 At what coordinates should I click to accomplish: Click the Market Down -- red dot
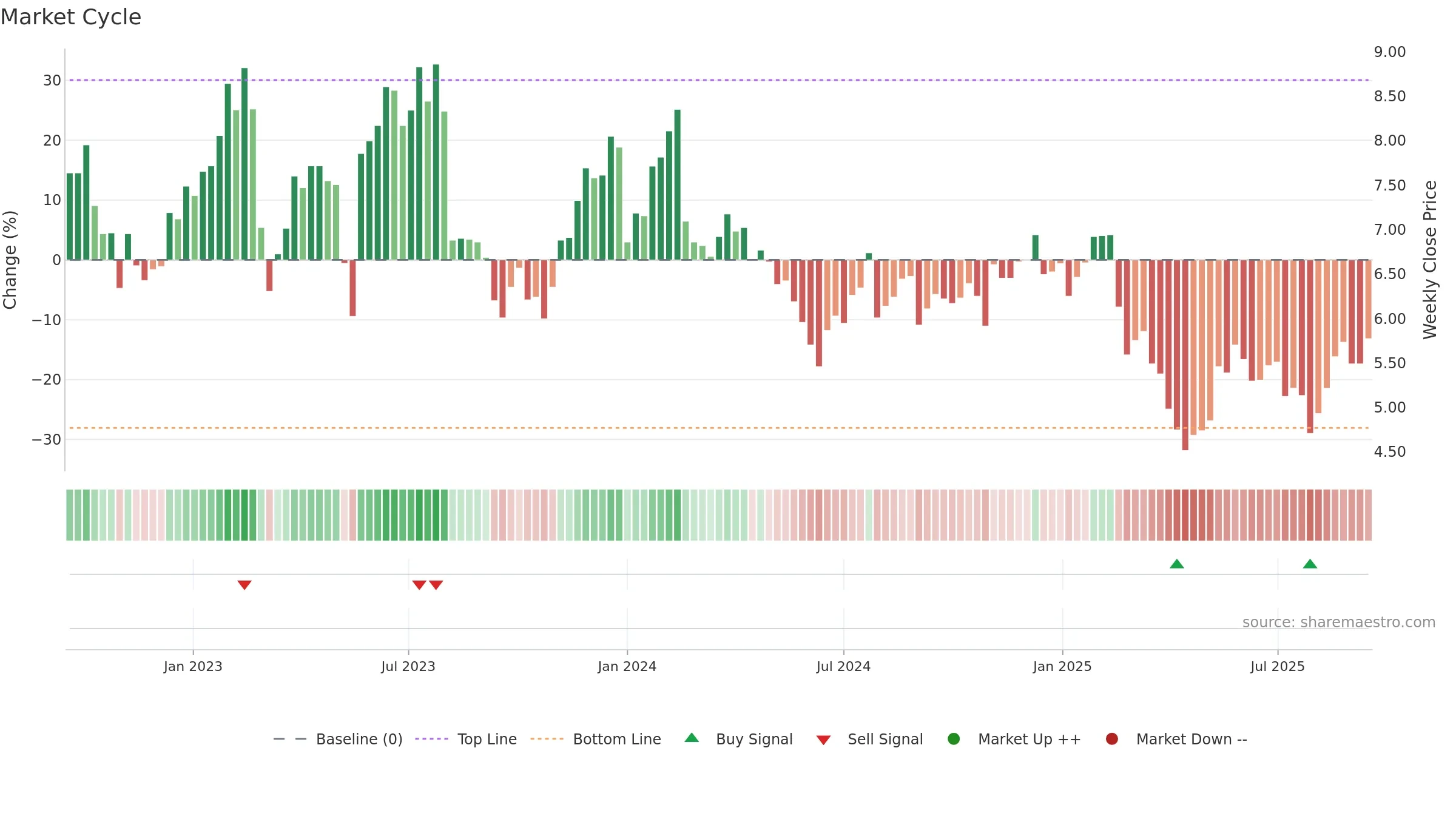1112,739
